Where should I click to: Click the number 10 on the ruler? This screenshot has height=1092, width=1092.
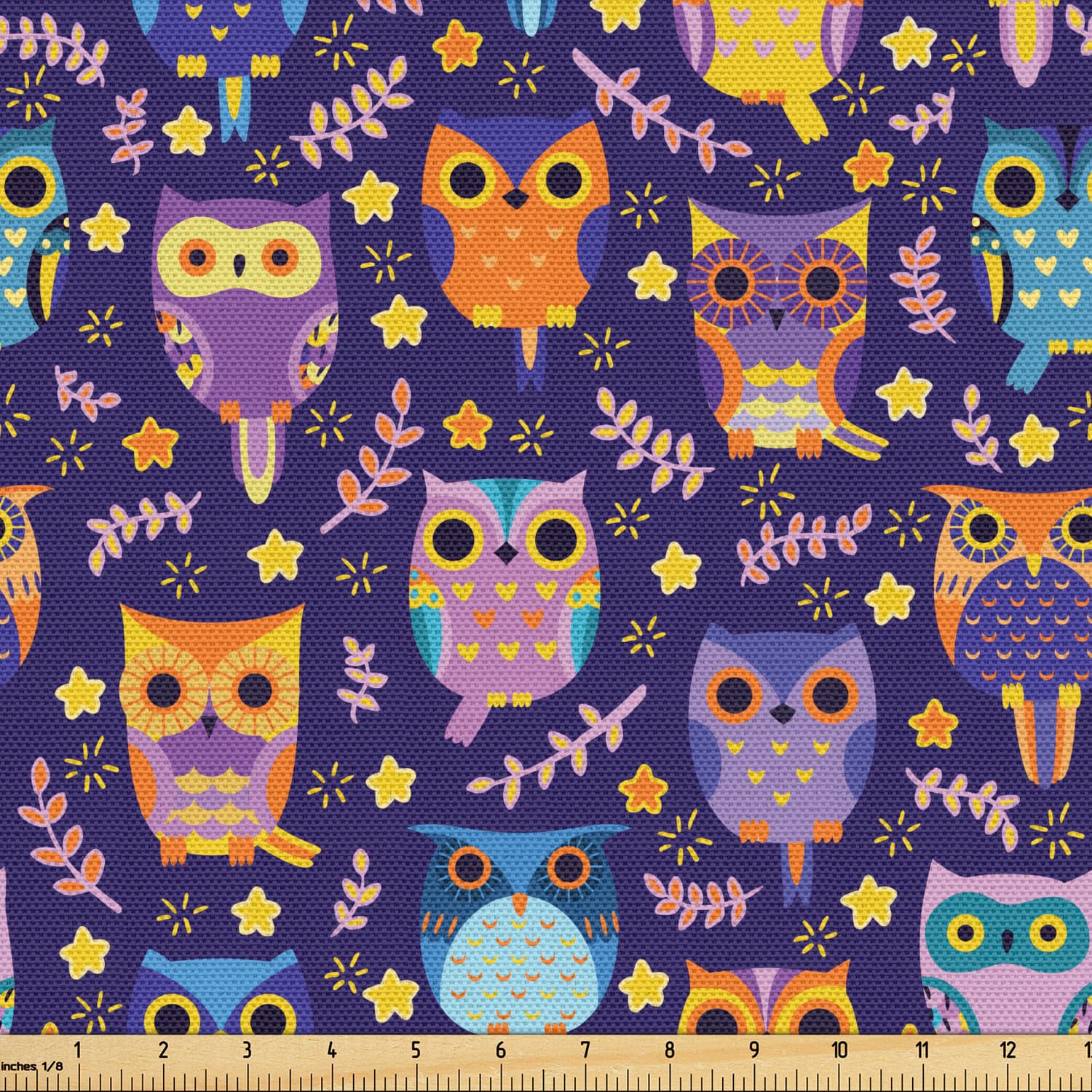click(x=839, y=1049)
